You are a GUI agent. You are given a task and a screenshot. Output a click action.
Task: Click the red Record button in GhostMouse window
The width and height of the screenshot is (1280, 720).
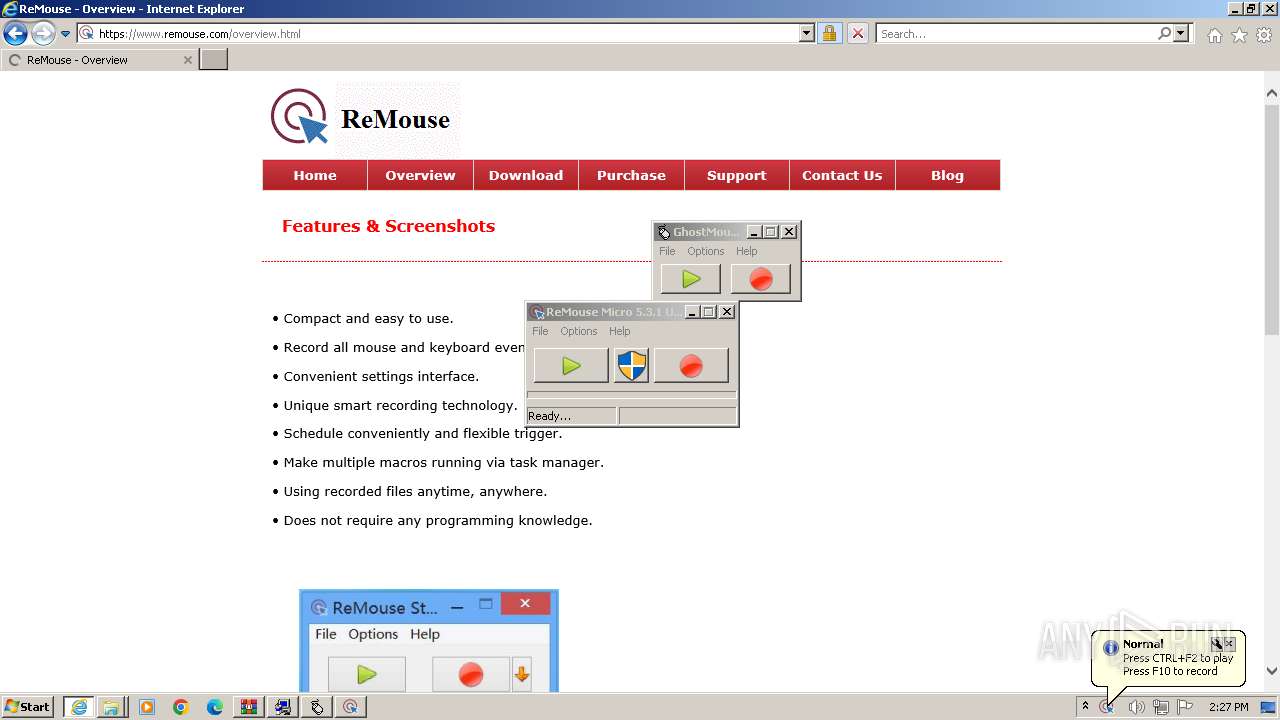pyautogui.click(x=761, y=279)
